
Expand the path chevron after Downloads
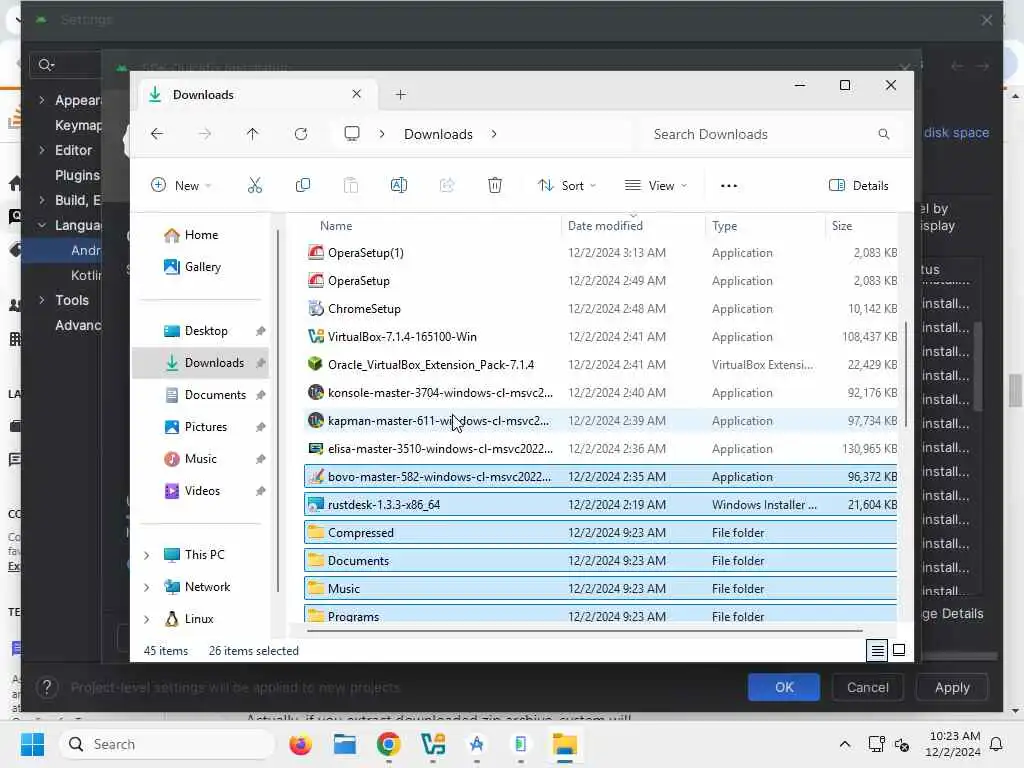point(494,134)
